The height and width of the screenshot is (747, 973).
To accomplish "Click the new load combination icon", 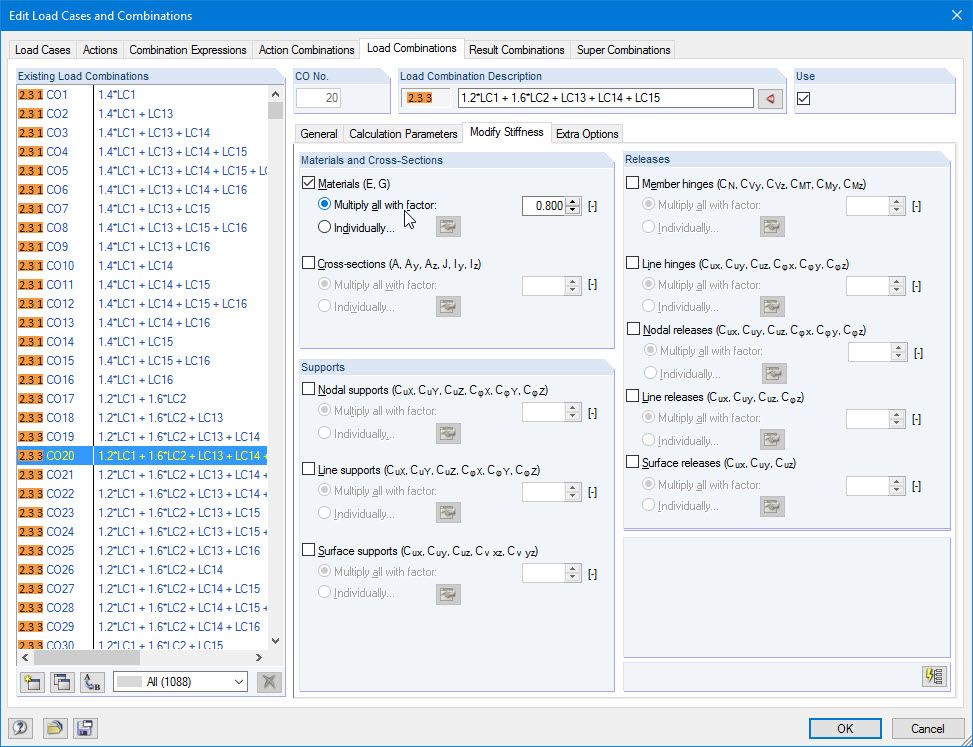I will tap(32, 682).
